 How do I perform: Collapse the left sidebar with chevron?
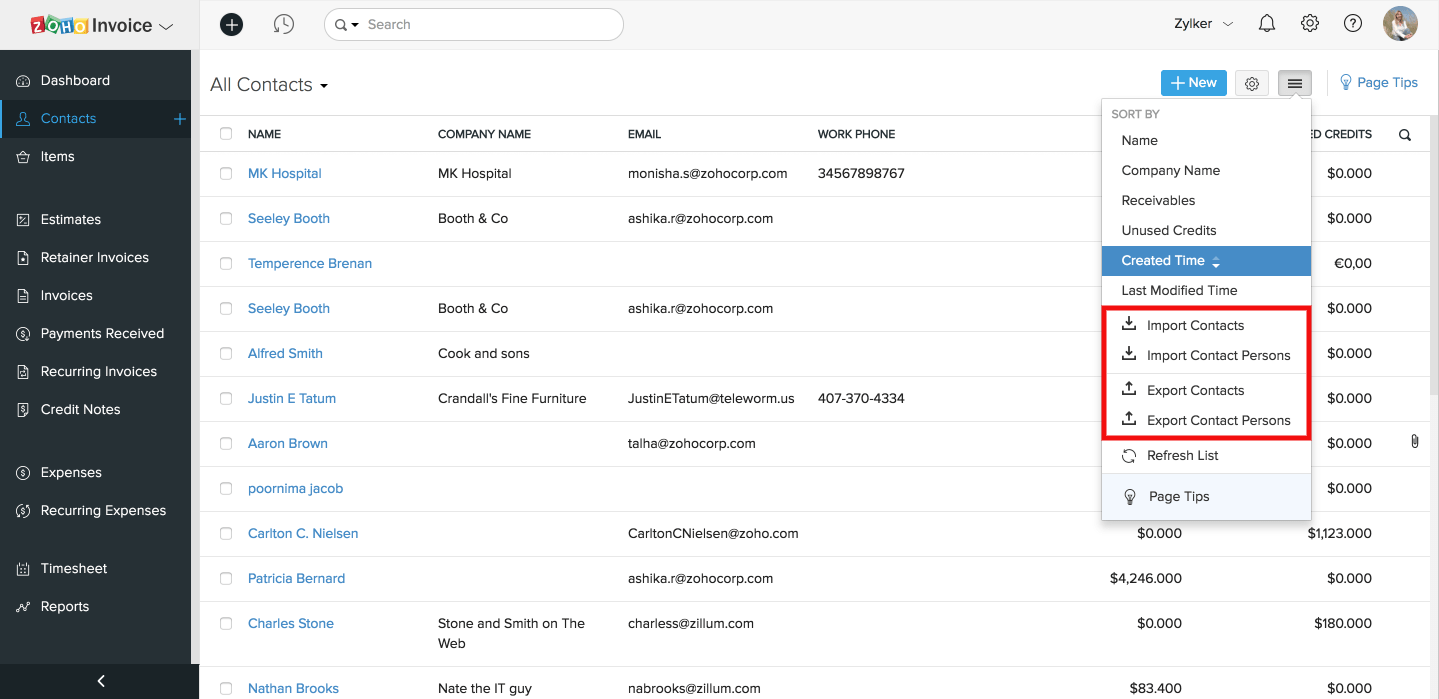pos(100,681)
